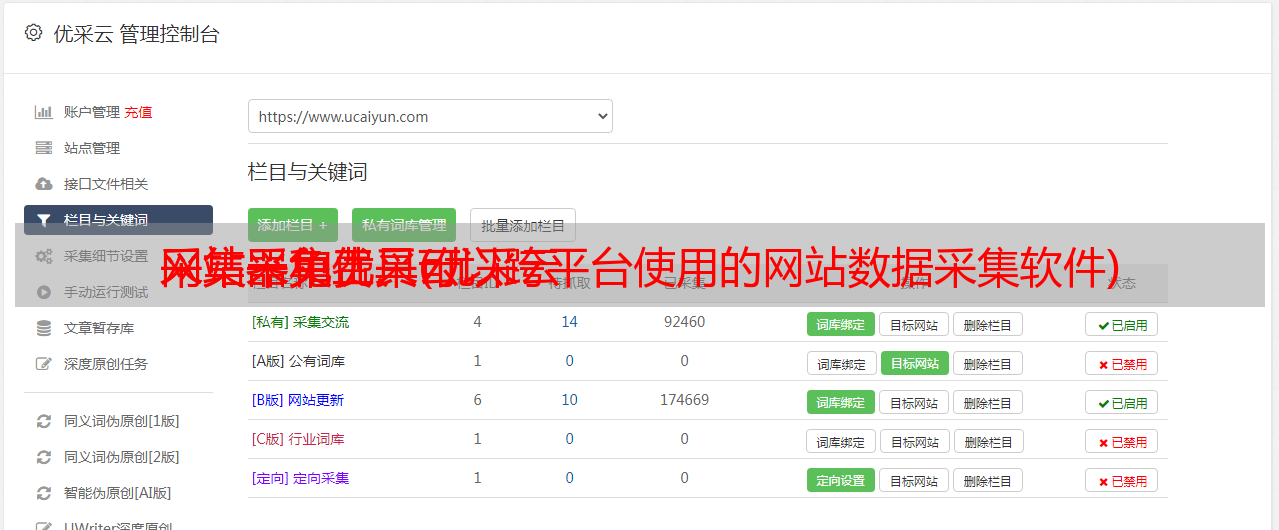Click the server icon for 站点管理
The width and height of the screenshot is (1279, 530).
click(x=43, y=148)
